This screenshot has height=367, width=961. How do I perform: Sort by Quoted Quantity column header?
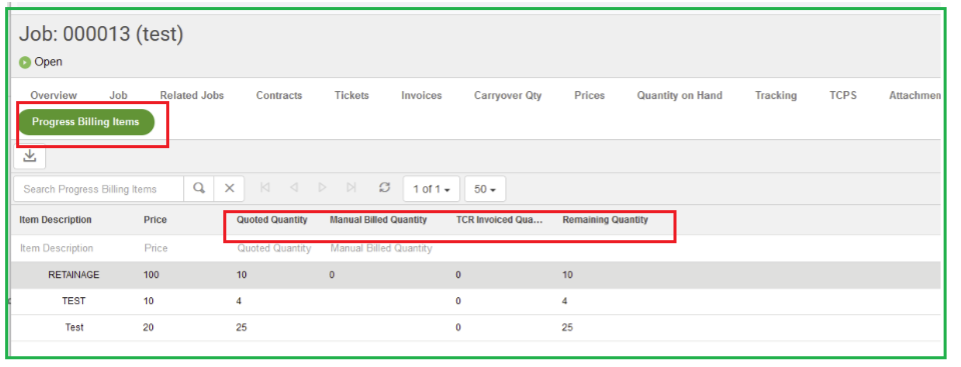click(272, 220)
